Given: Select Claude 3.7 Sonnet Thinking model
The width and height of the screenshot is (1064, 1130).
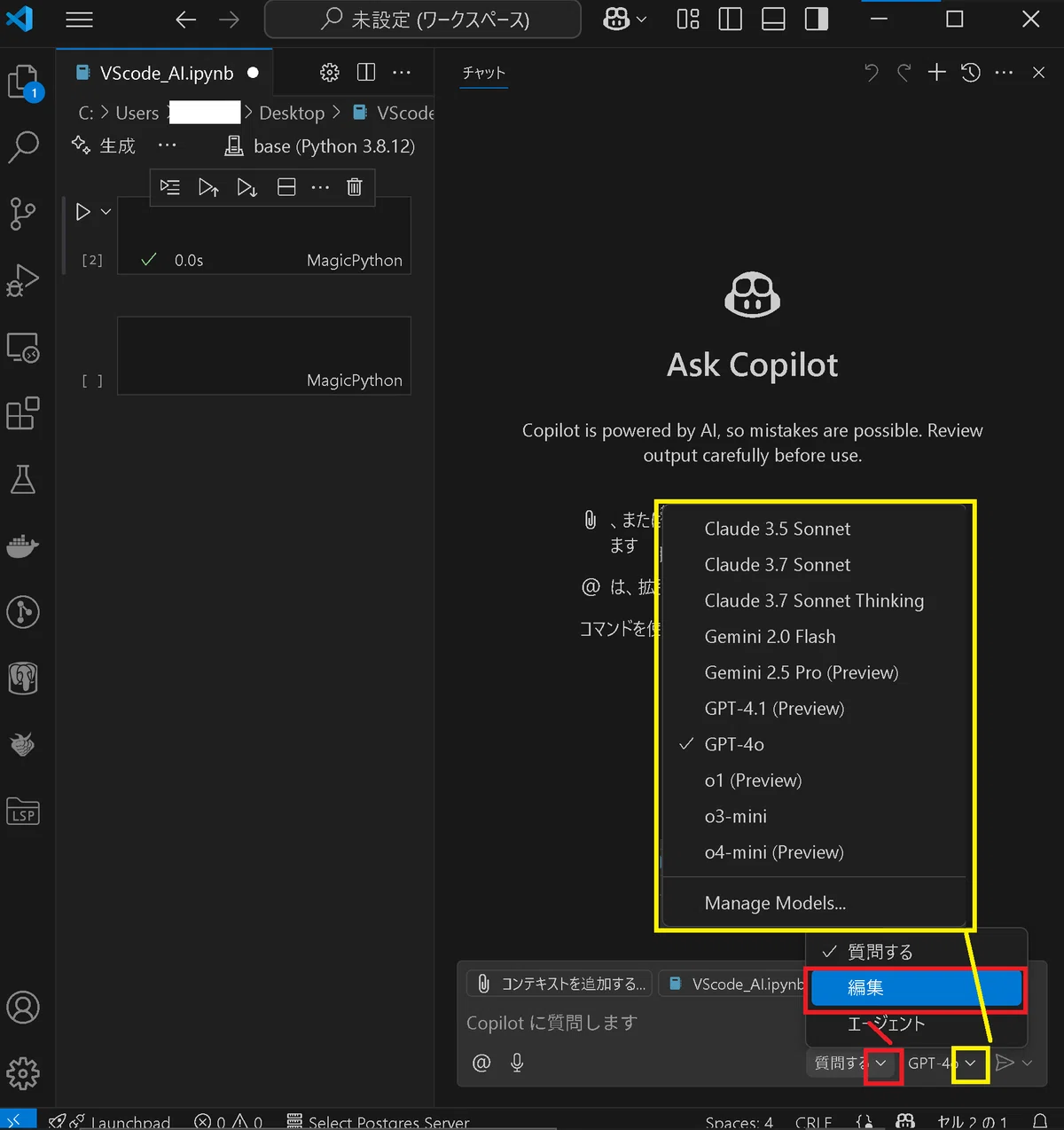Looking at the screenshot, I should point(814,600).
